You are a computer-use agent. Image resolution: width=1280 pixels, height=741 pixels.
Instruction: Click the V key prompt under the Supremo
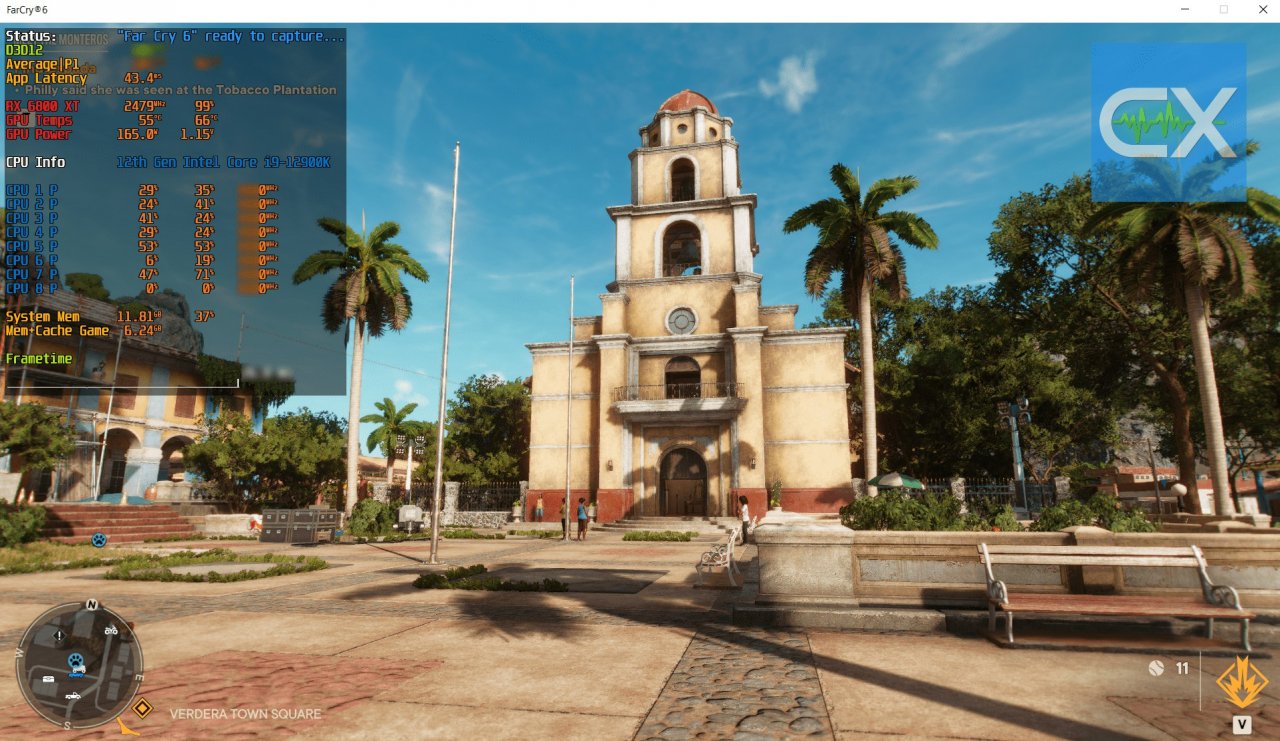point(1241,724)
